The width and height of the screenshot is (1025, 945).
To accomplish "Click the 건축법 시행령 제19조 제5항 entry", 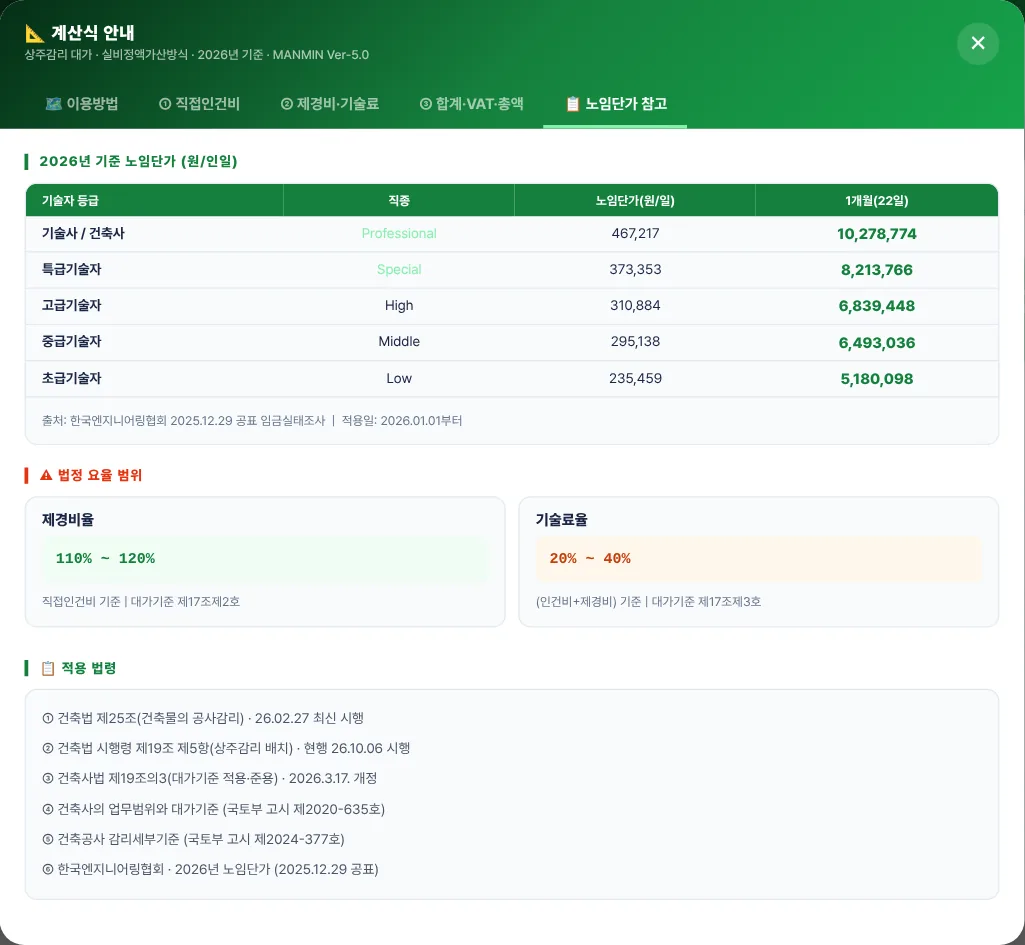I will 226,748.
